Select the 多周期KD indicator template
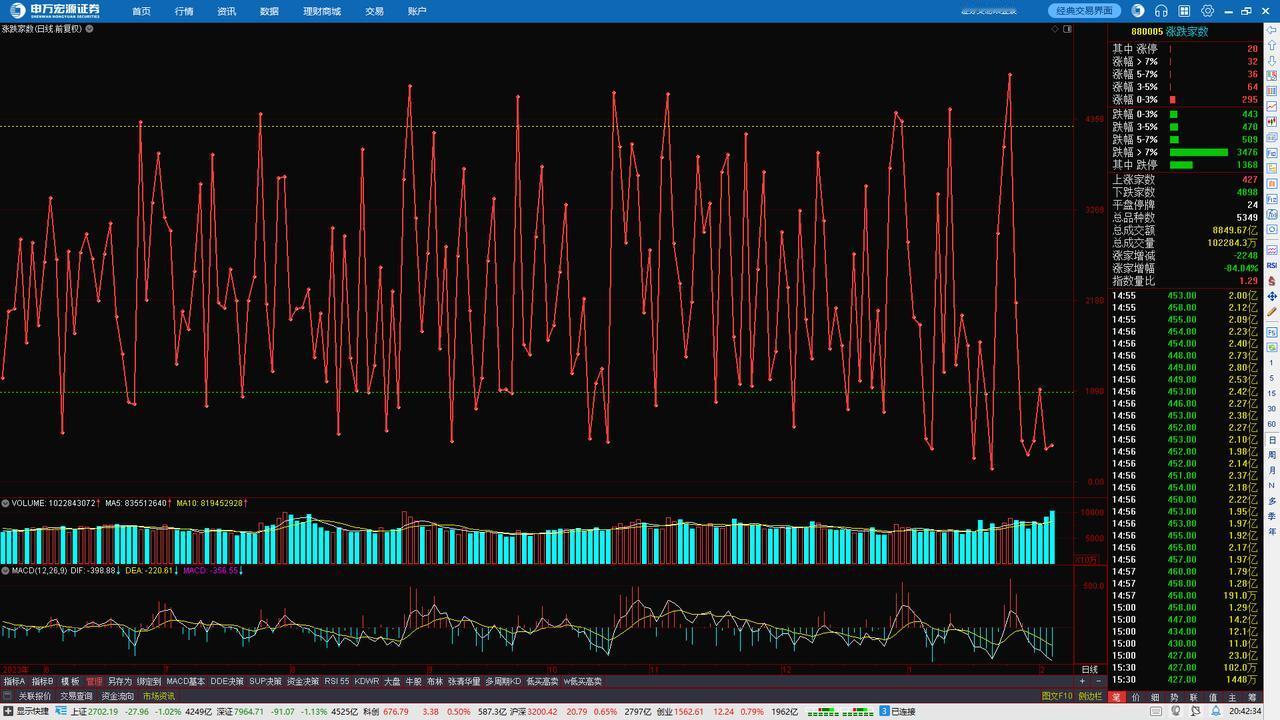 point(503,681)
